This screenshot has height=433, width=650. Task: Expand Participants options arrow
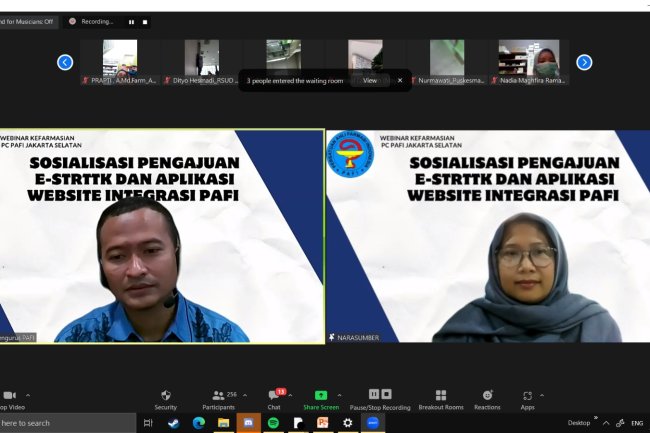(x=245, y=395)
